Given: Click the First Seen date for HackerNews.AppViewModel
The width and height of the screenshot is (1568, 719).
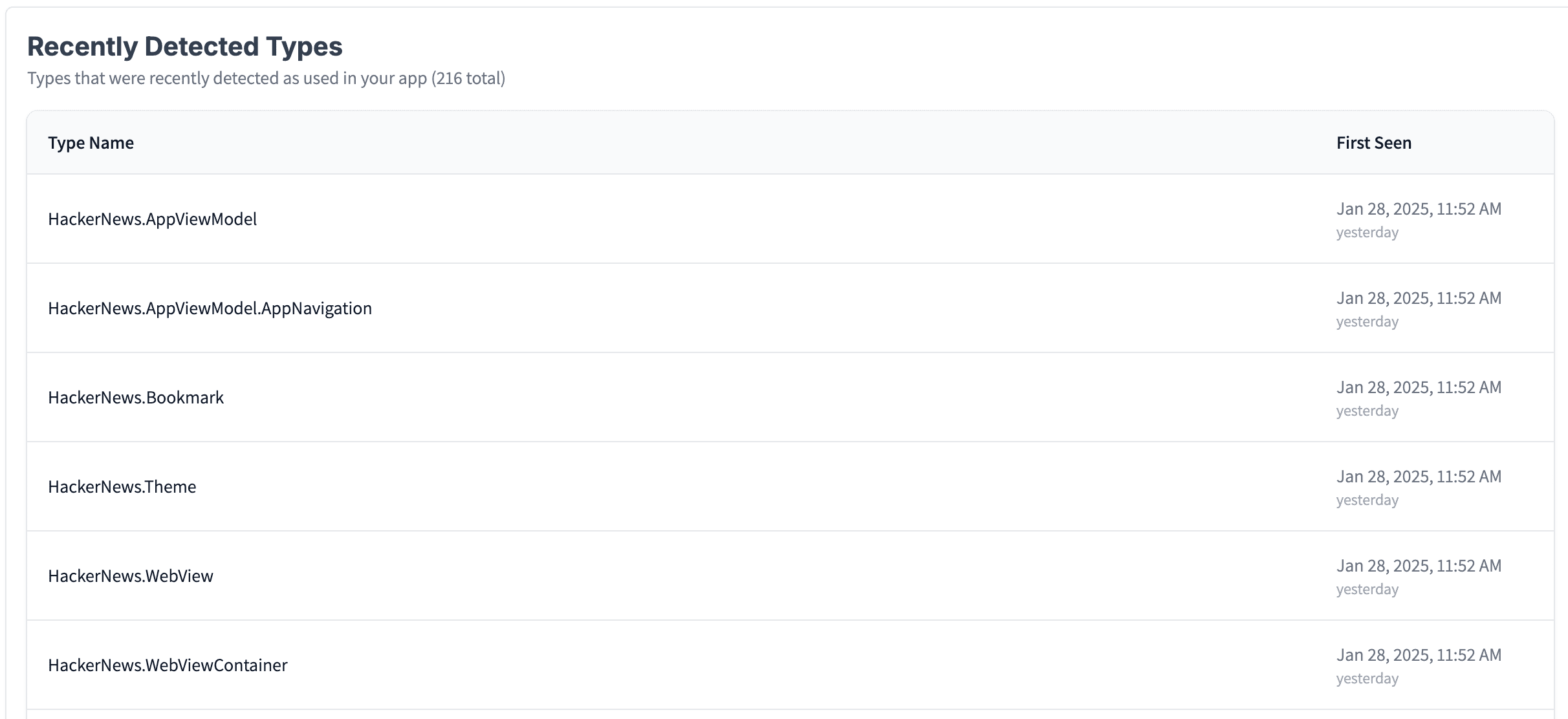Looking at the screenshot, I should [x=1419, y=209].
